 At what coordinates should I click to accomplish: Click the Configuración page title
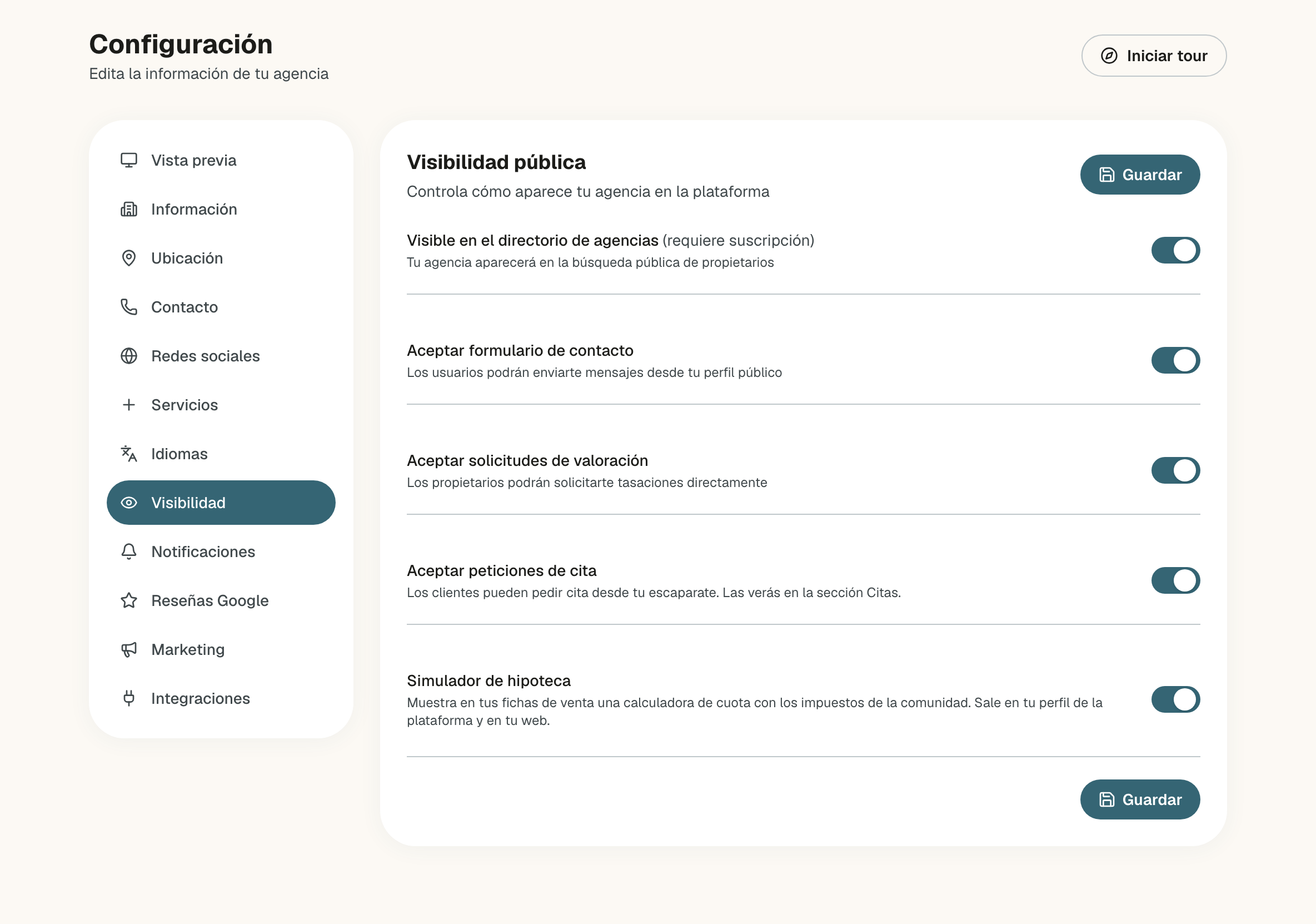point(181,44)
